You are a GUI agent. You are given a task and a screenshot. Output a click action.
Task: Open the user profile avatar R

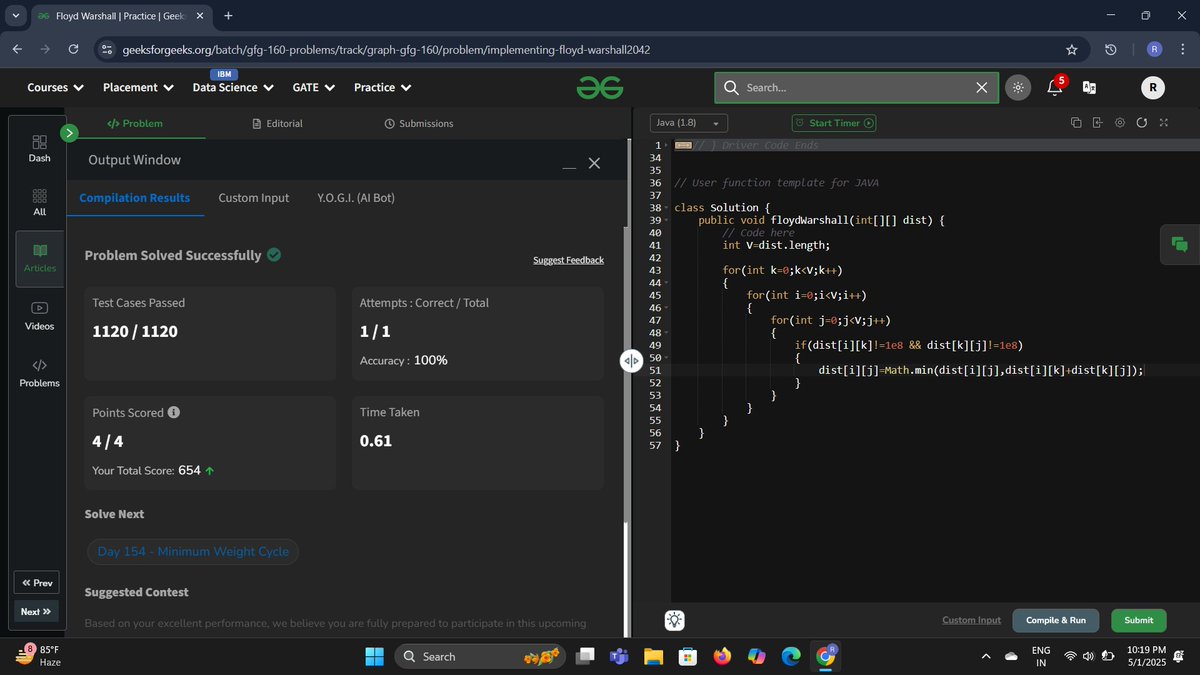[1153, 88]
